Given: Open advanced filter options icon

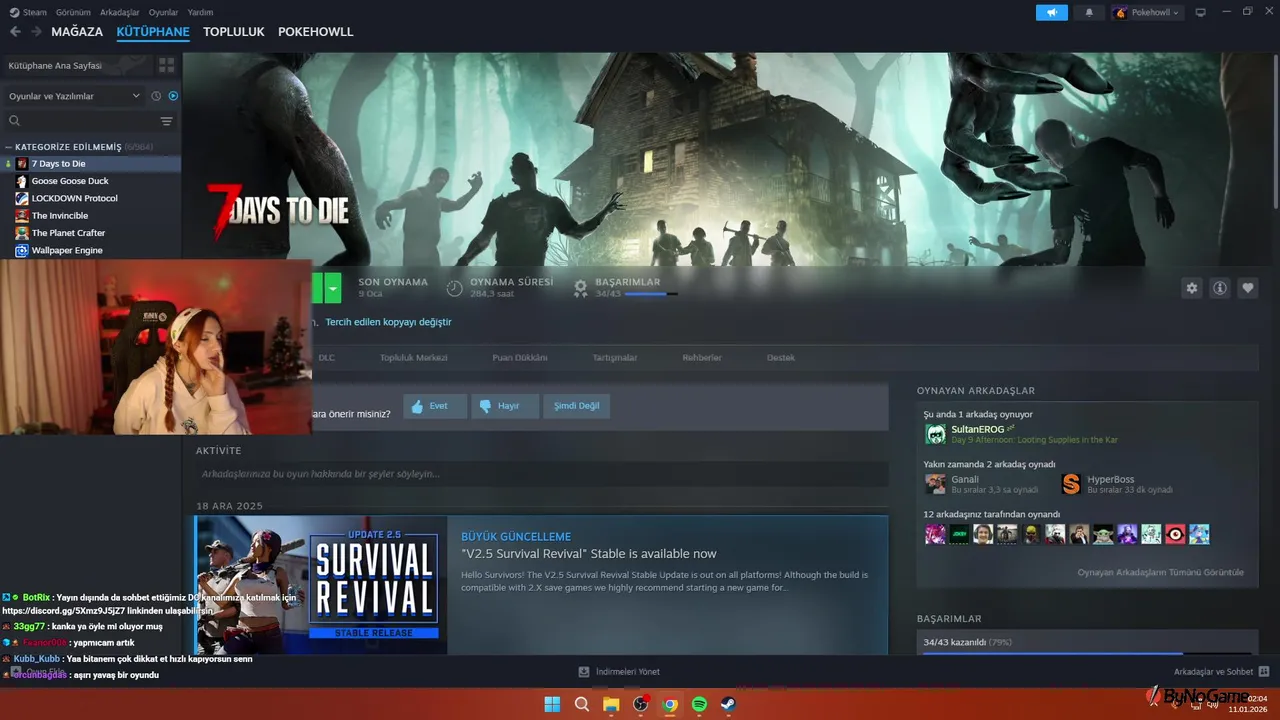Looking at the screenshot, I should pos(166,121).
